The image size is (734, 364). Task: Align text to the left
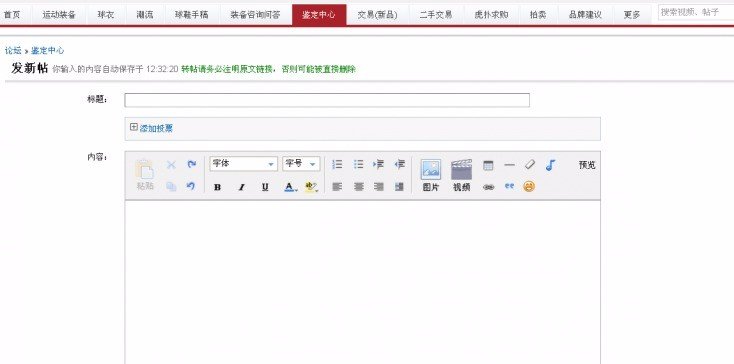[x=337, y=187]
